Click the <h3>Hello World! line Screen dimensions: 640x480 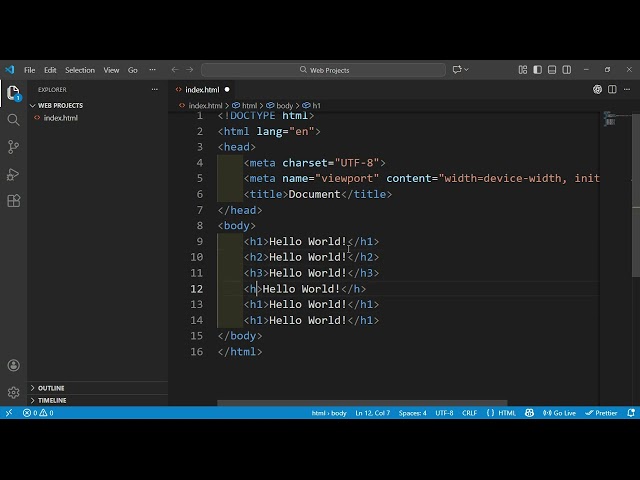pos(311,273)
